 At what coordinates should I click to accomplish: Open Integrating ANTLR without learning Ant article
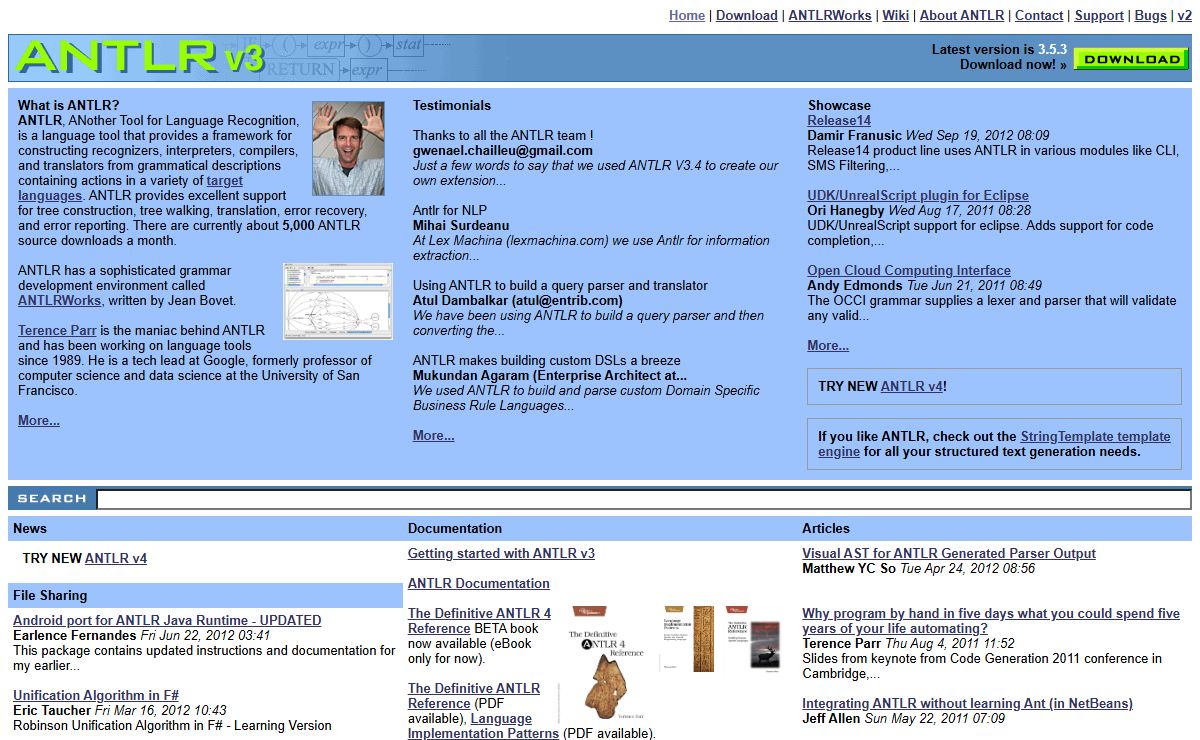pyautogui.click(x=967, y=703)
